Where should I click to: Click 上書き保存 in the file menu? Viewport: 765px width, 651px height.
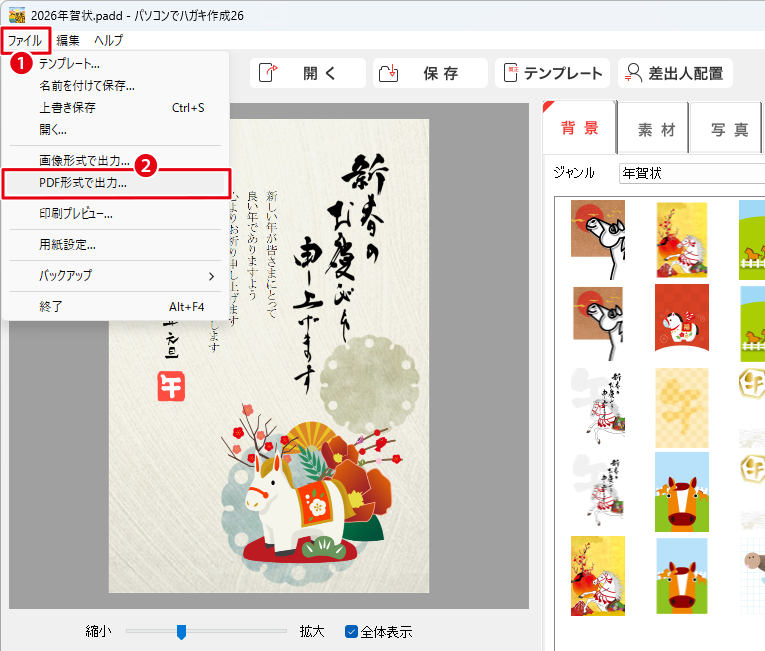pyautogui.click(x=68, y=107)
